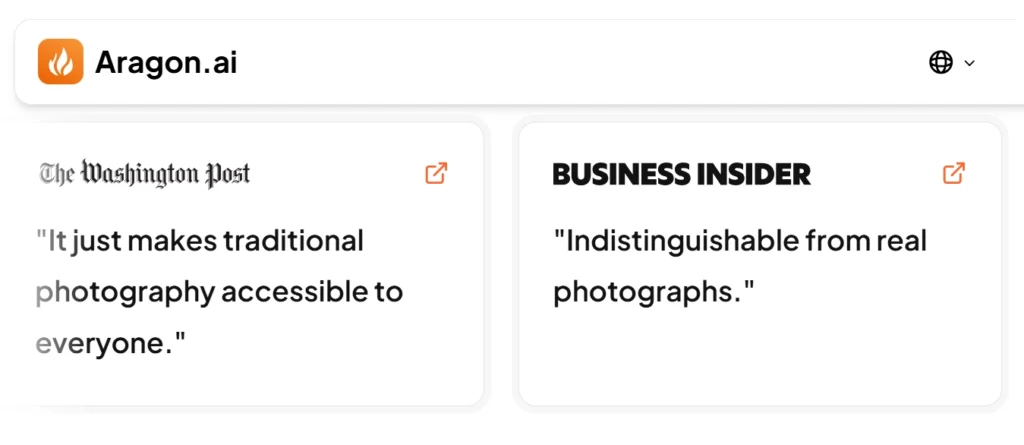
Task: Click the Aragon.ai brand name text
Action: pos(166,63)
